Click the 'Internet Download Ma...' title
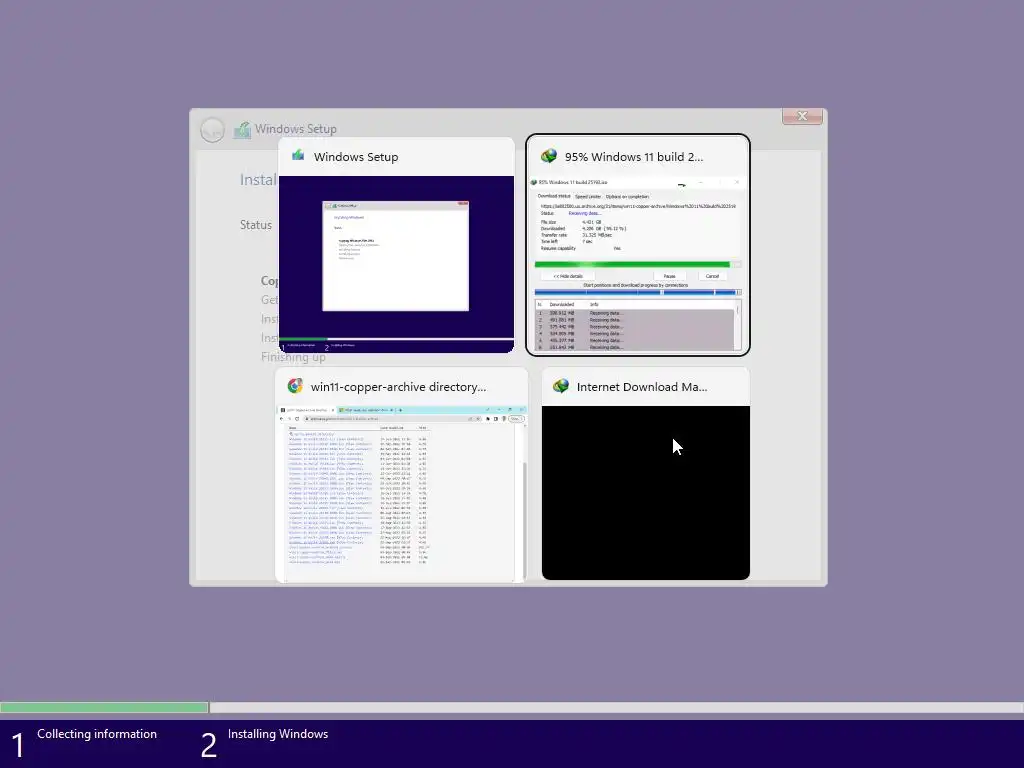 pos(642,387)
